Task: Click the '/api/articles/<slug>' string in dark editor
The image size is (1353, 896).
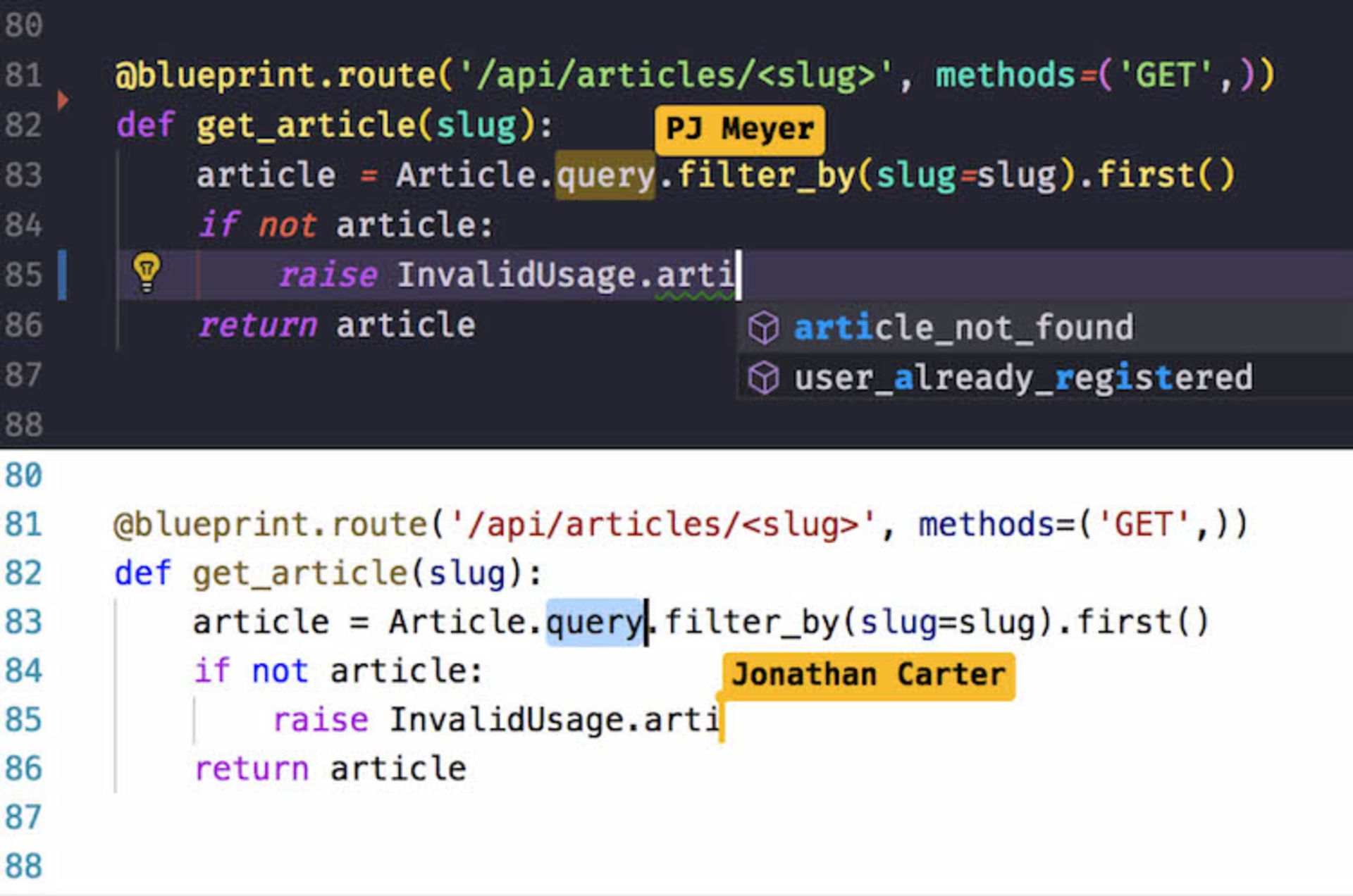Action: pyautogui.click(x=676, y=75)
